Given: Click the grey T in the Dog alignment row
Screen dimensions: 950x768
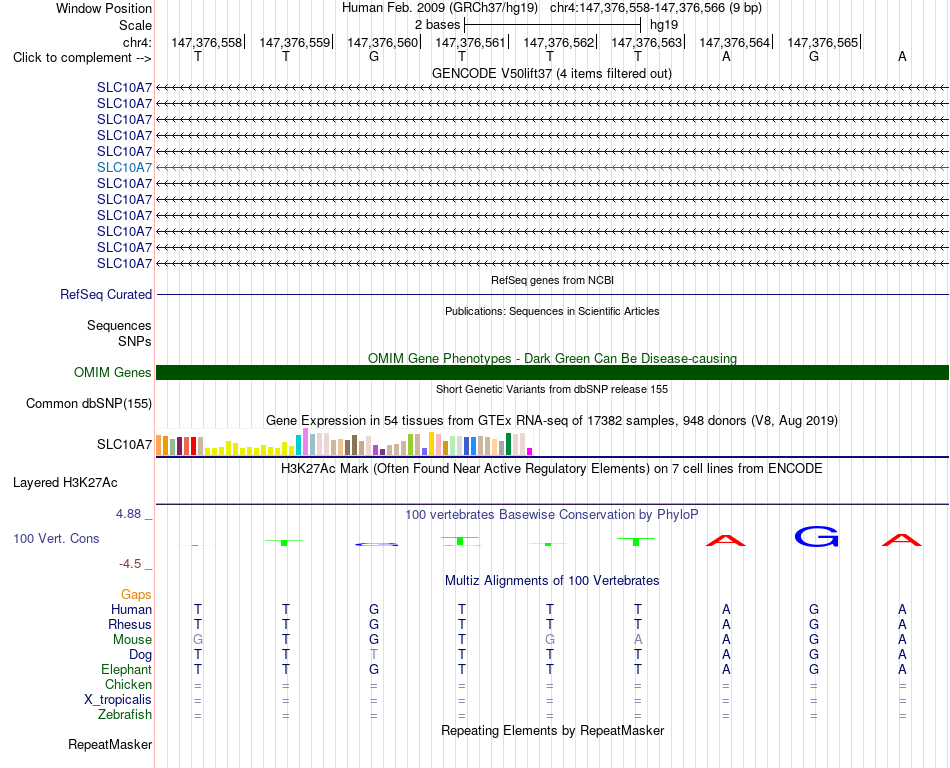Looking at the screenshot, I should click(374, 655).
